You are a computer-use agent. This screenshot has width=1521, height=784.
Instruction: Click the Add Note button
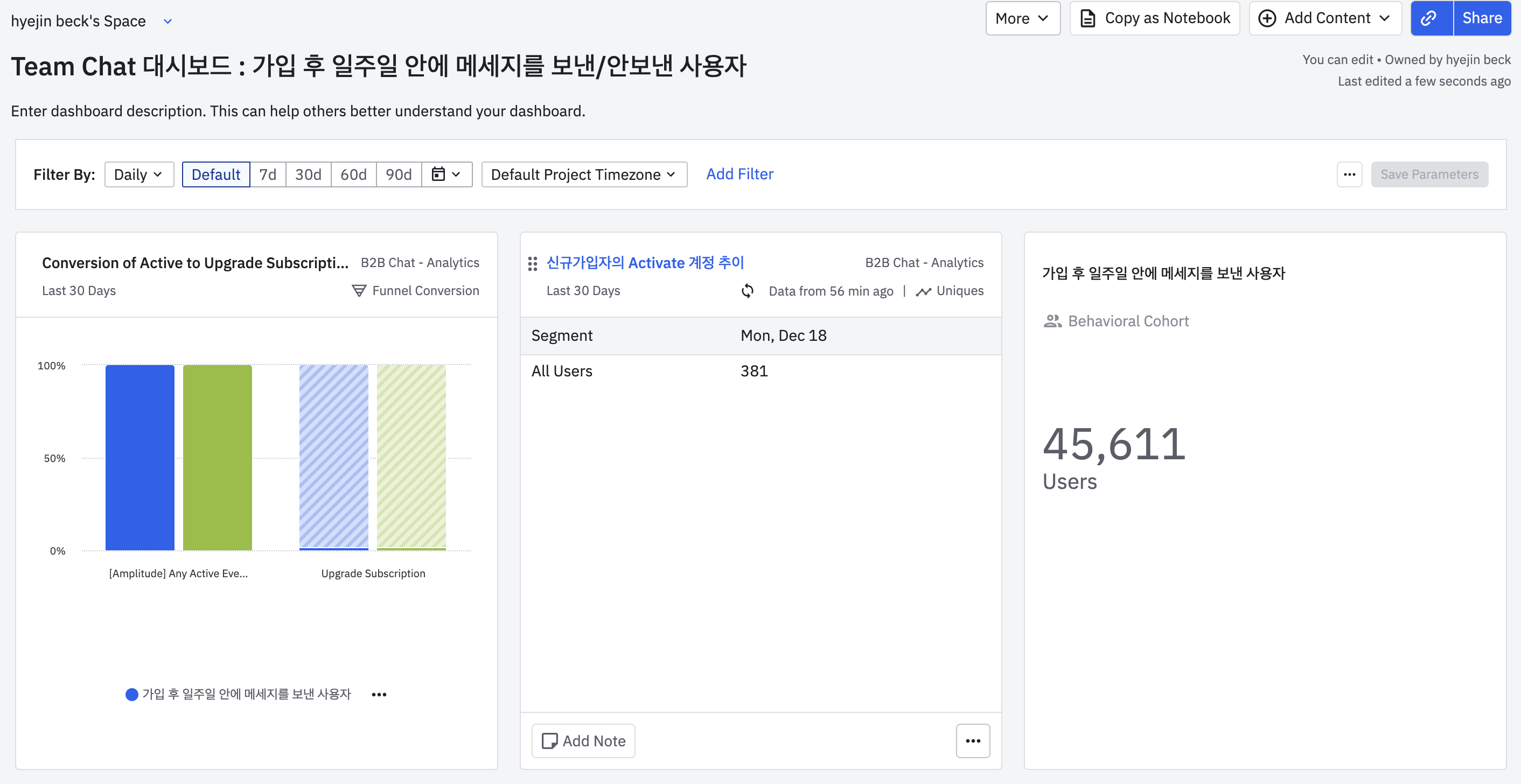583,740
